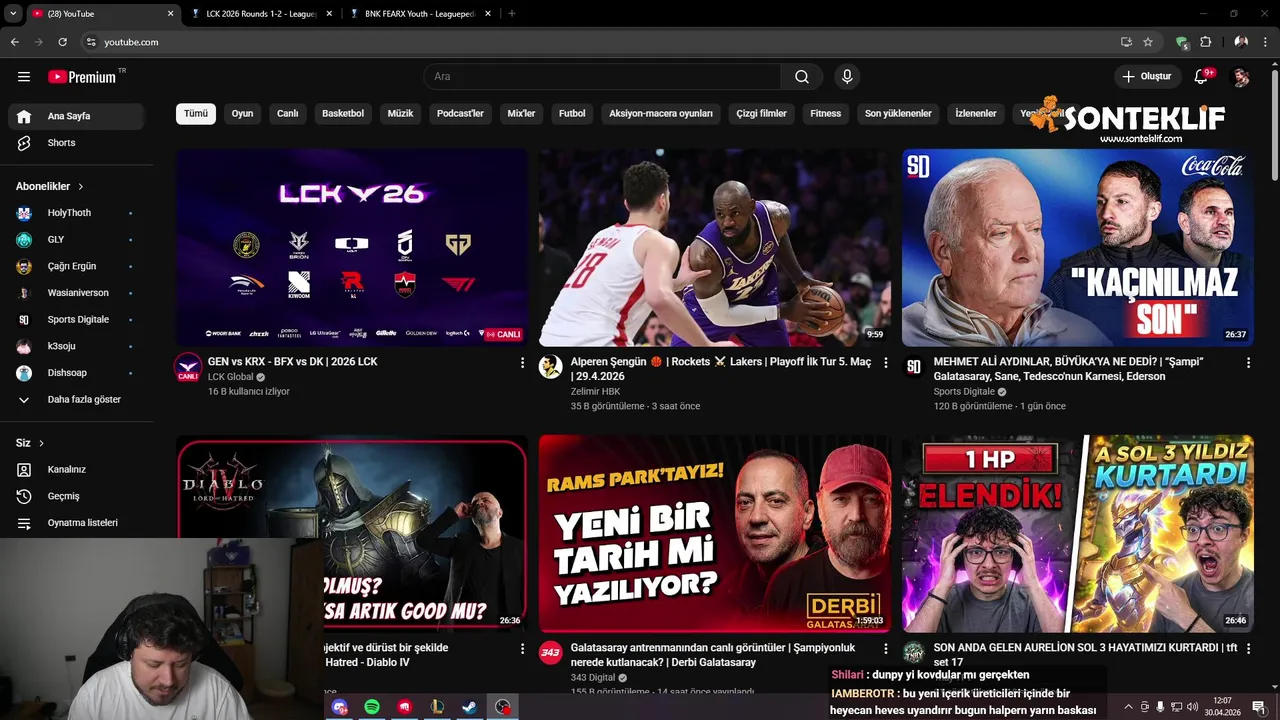Open Steam from the taskbar
Image resolution: width=1280 pixels, height=720 pixels.
tap(469, 707)
